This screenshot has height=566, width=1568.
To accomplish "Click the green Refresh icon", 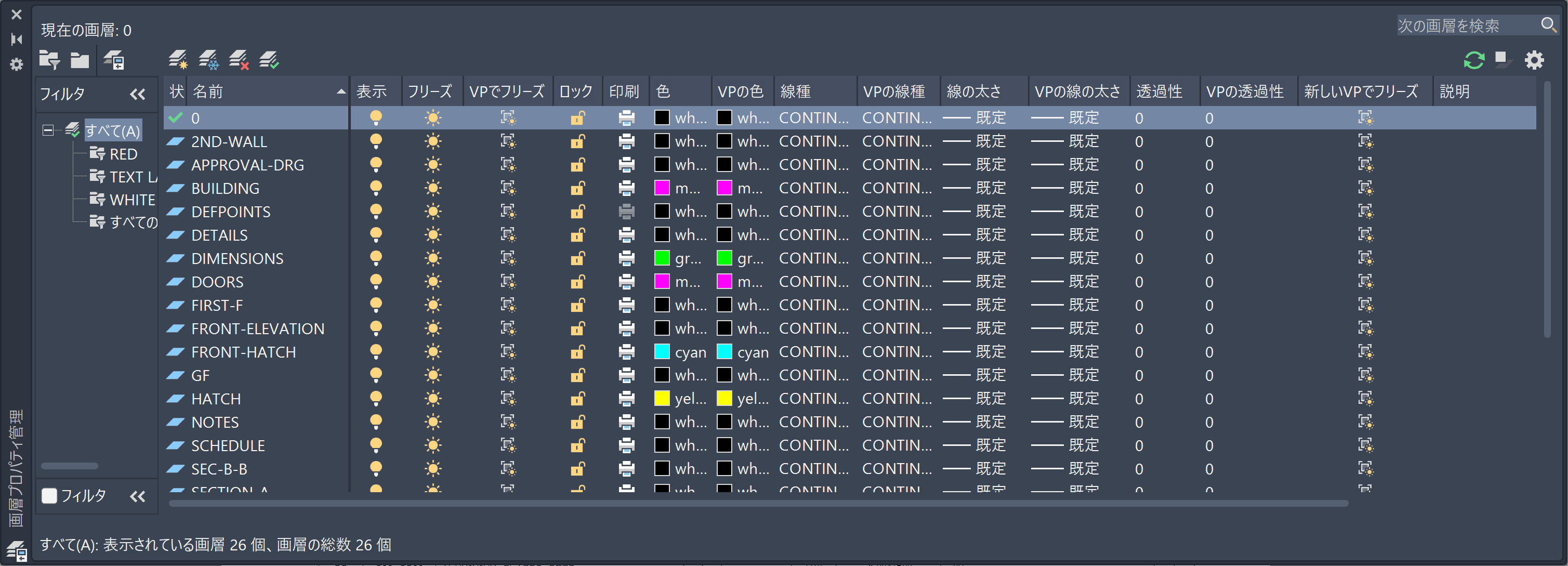I will coord(1473,60).
